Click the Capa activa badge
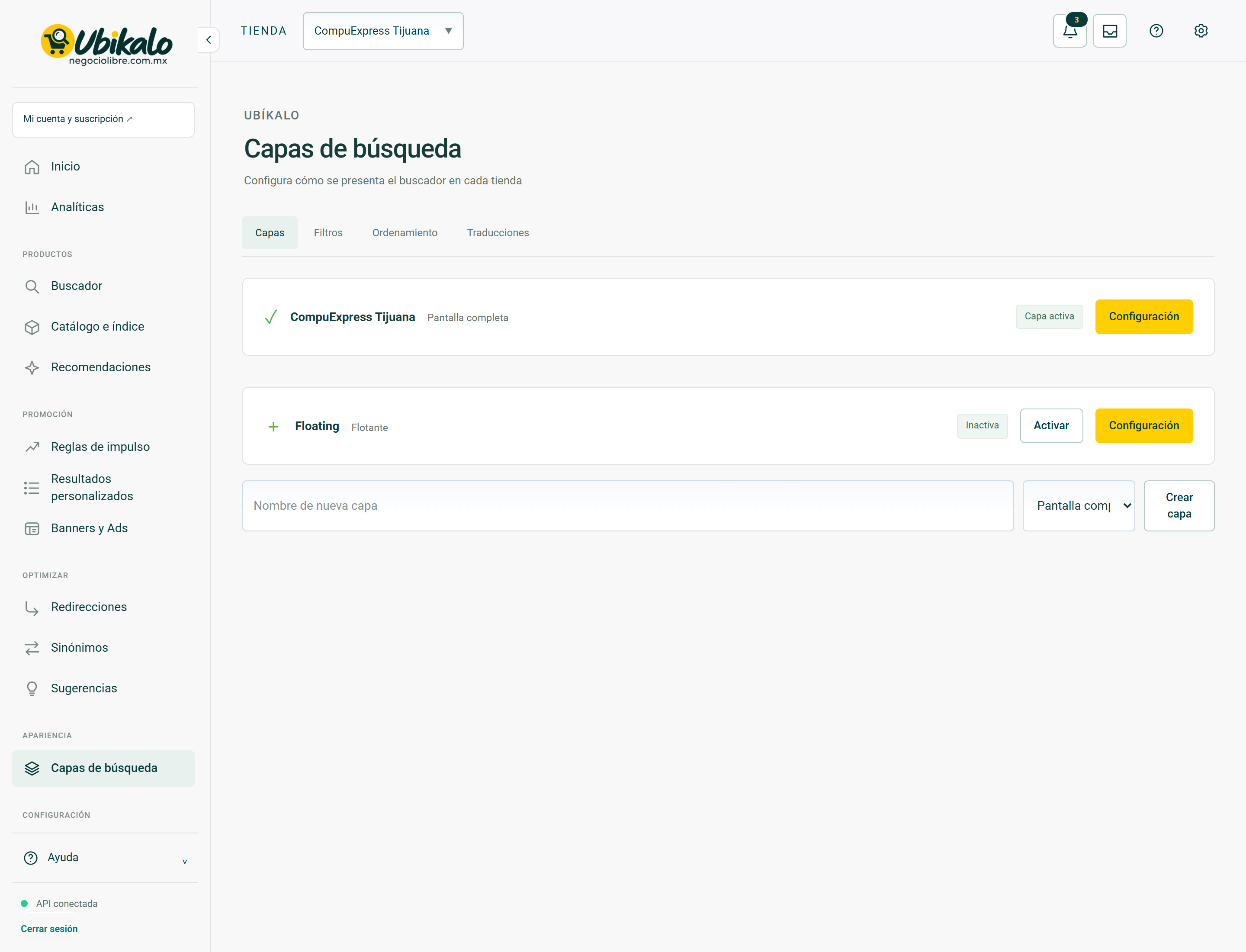This screenshot has height=952, width=1246. [x=1049, y=317]
